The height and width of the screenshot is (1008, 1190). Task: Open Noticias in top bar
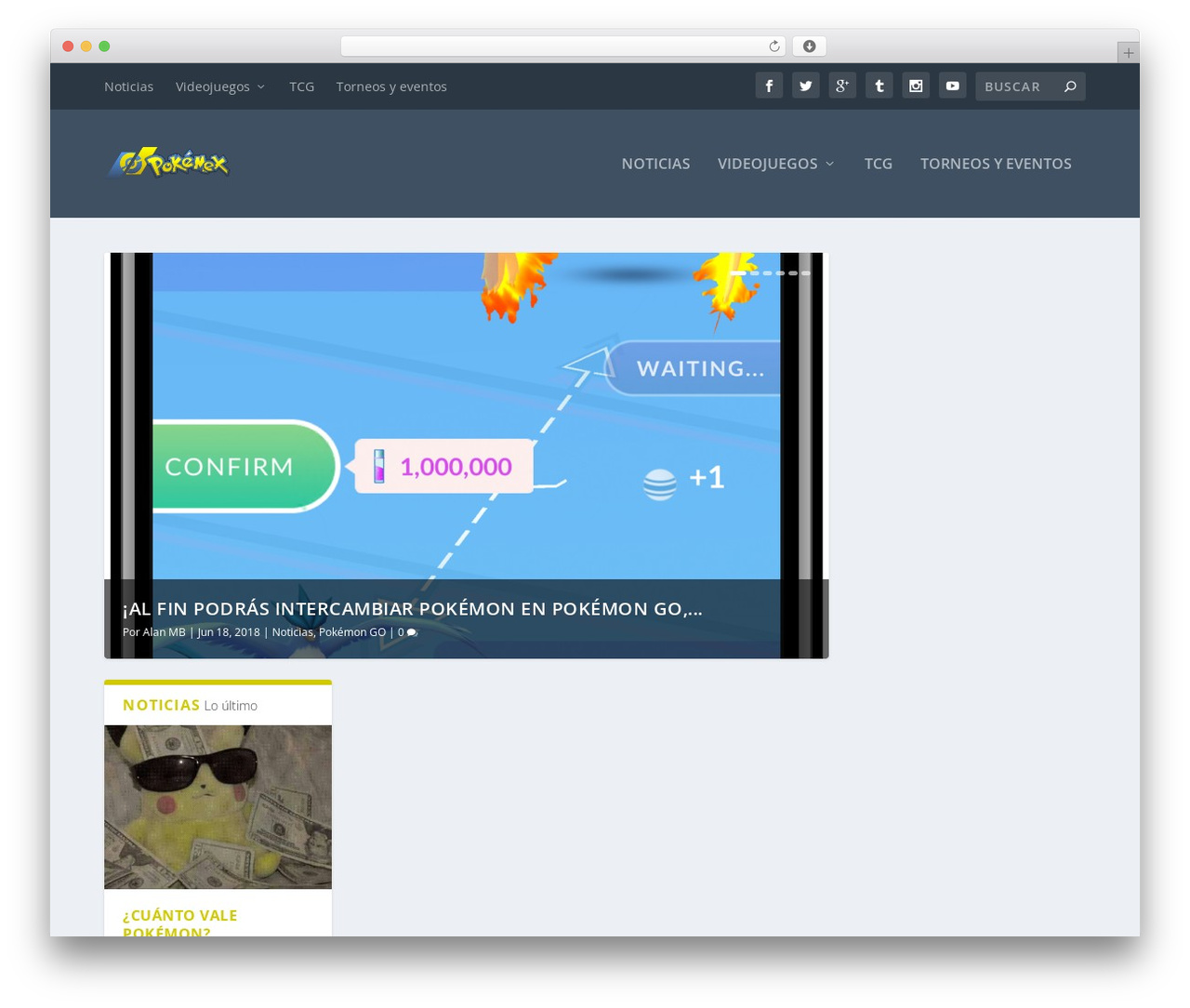(x=128, y=86)
